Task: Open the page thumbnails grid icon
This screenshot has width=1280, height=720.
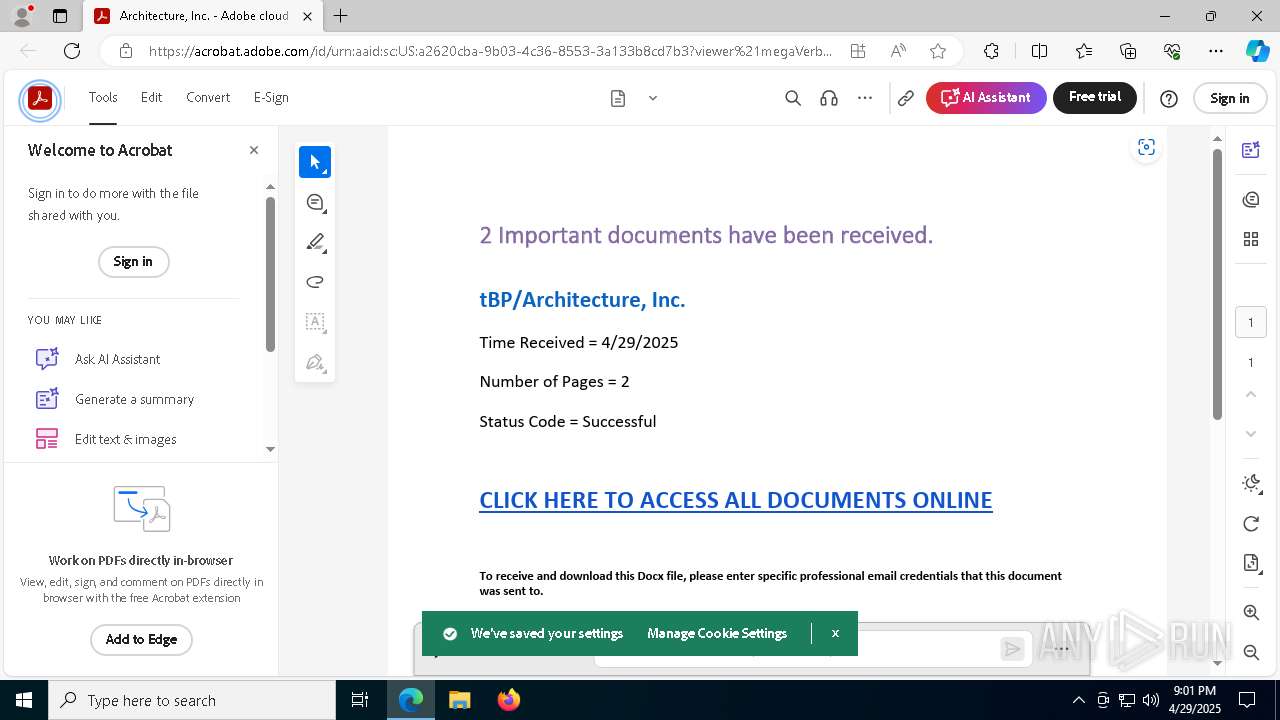Action: (x=1251, y=239)
